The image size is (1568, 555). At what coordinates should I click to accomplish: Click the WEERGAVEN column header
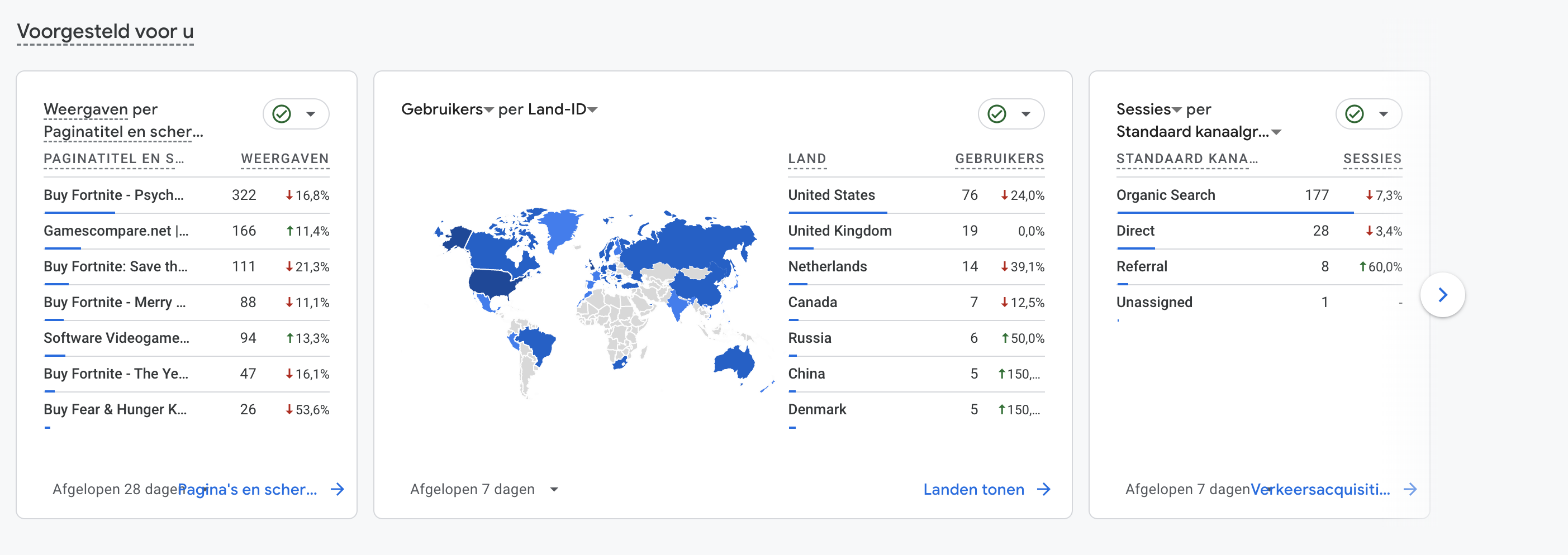285,159
